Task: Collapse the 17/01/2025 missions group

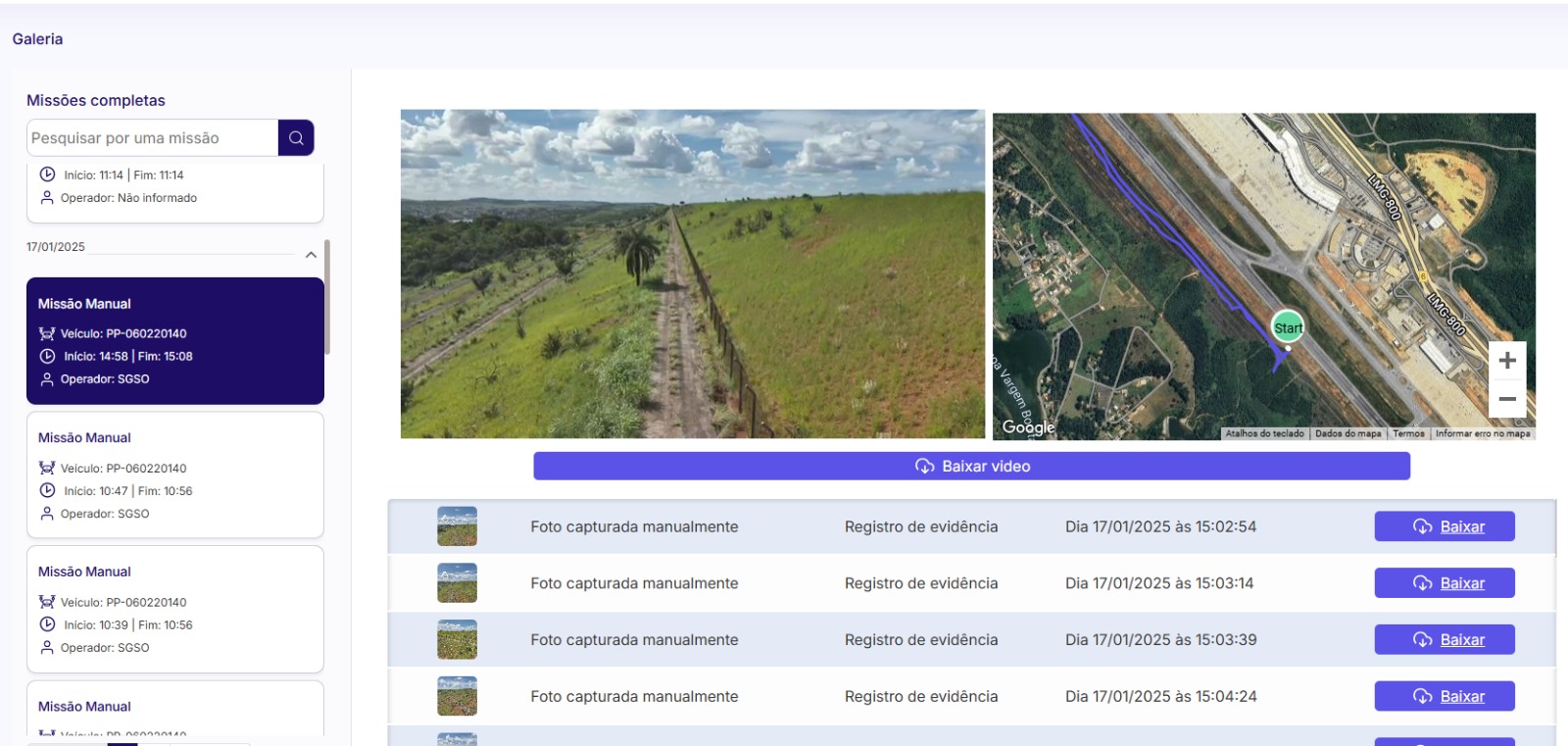Action: (x=311, y=255)
